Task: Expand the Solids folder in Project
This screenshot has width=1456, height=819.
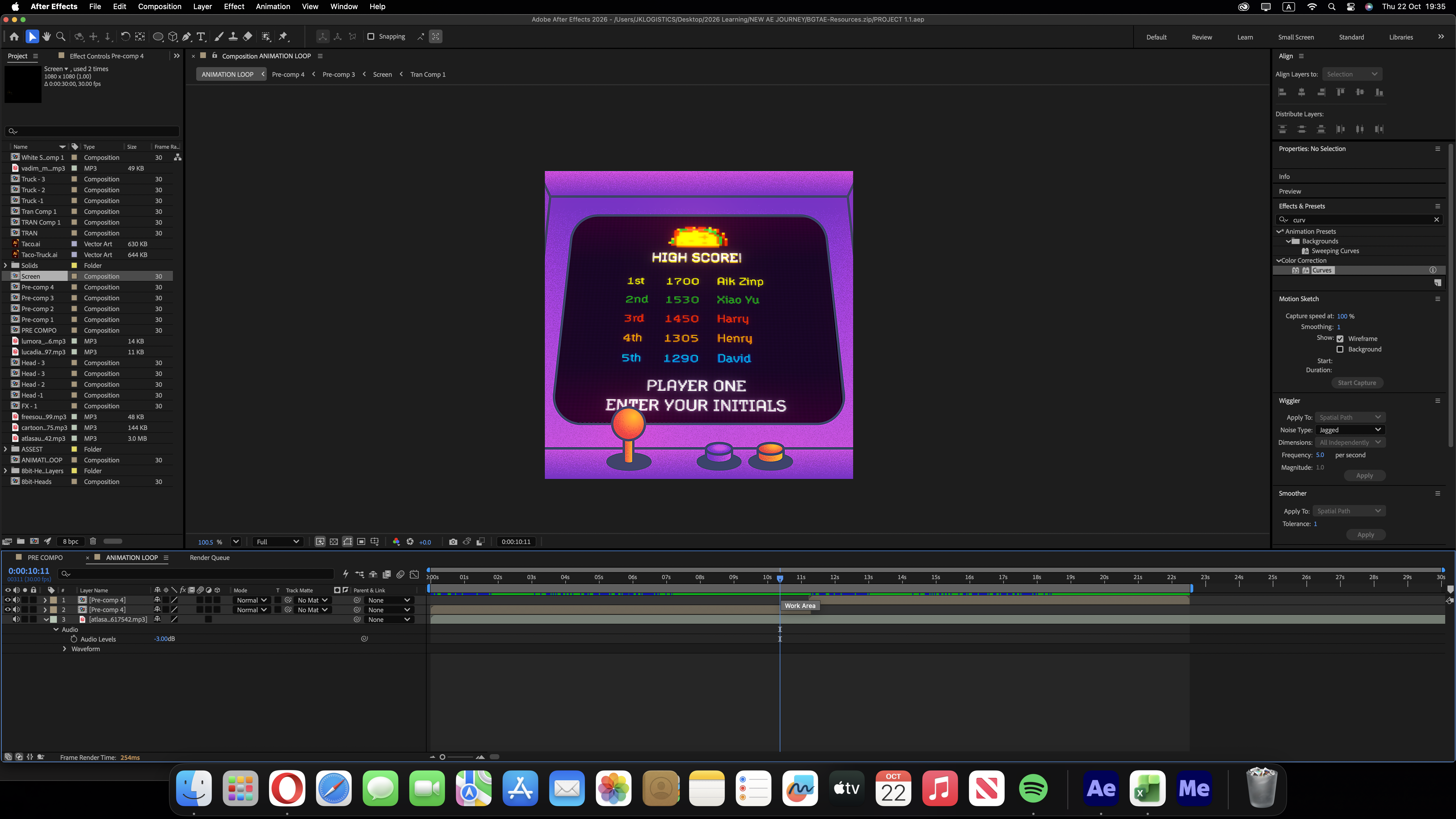Action: [6, 265]
